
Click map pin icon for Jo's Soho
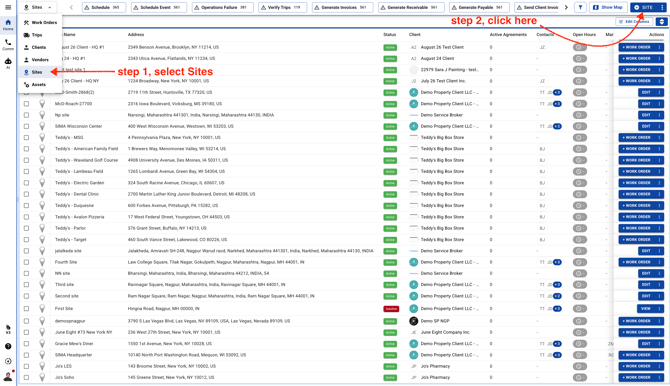[42, 377]
